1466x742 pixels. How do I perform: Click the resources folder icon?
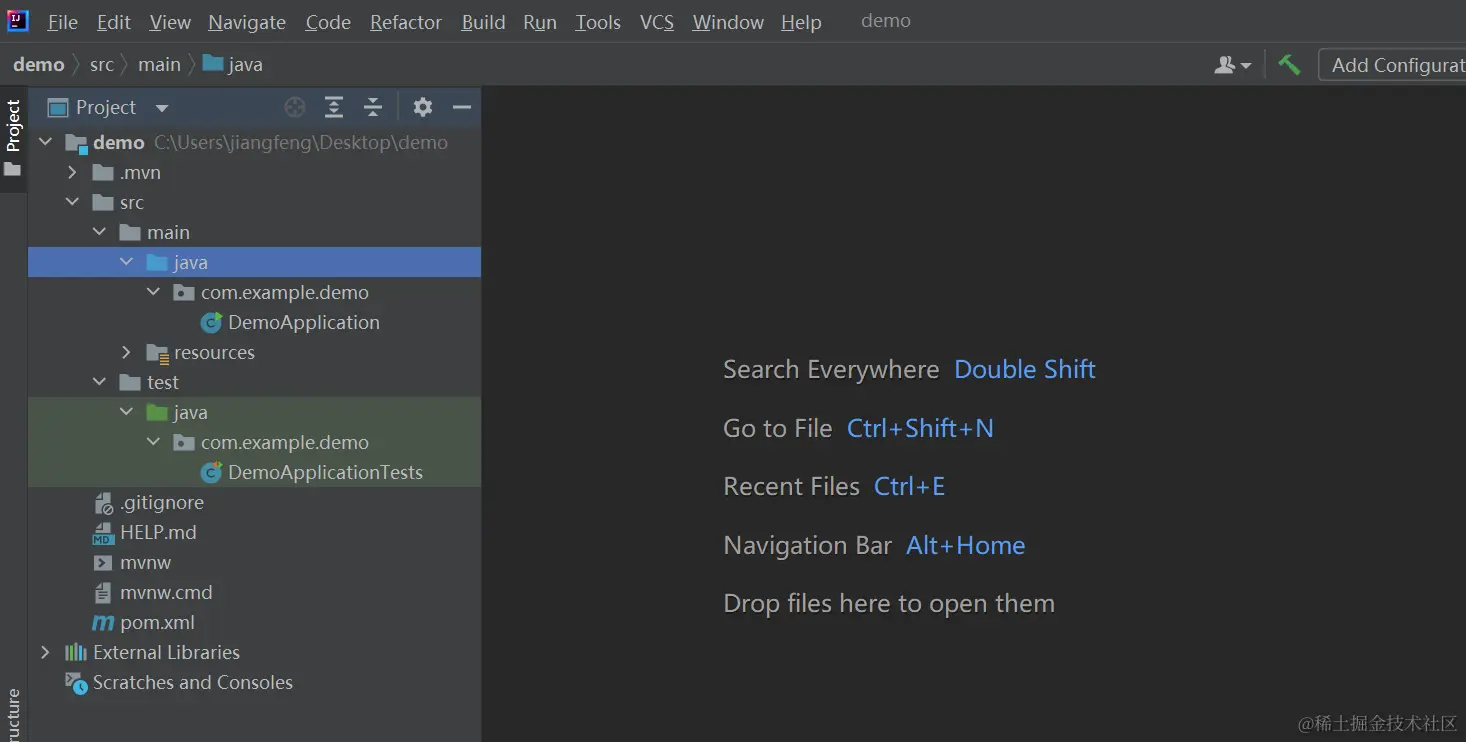pyautogui.click(x=157, y=353)
